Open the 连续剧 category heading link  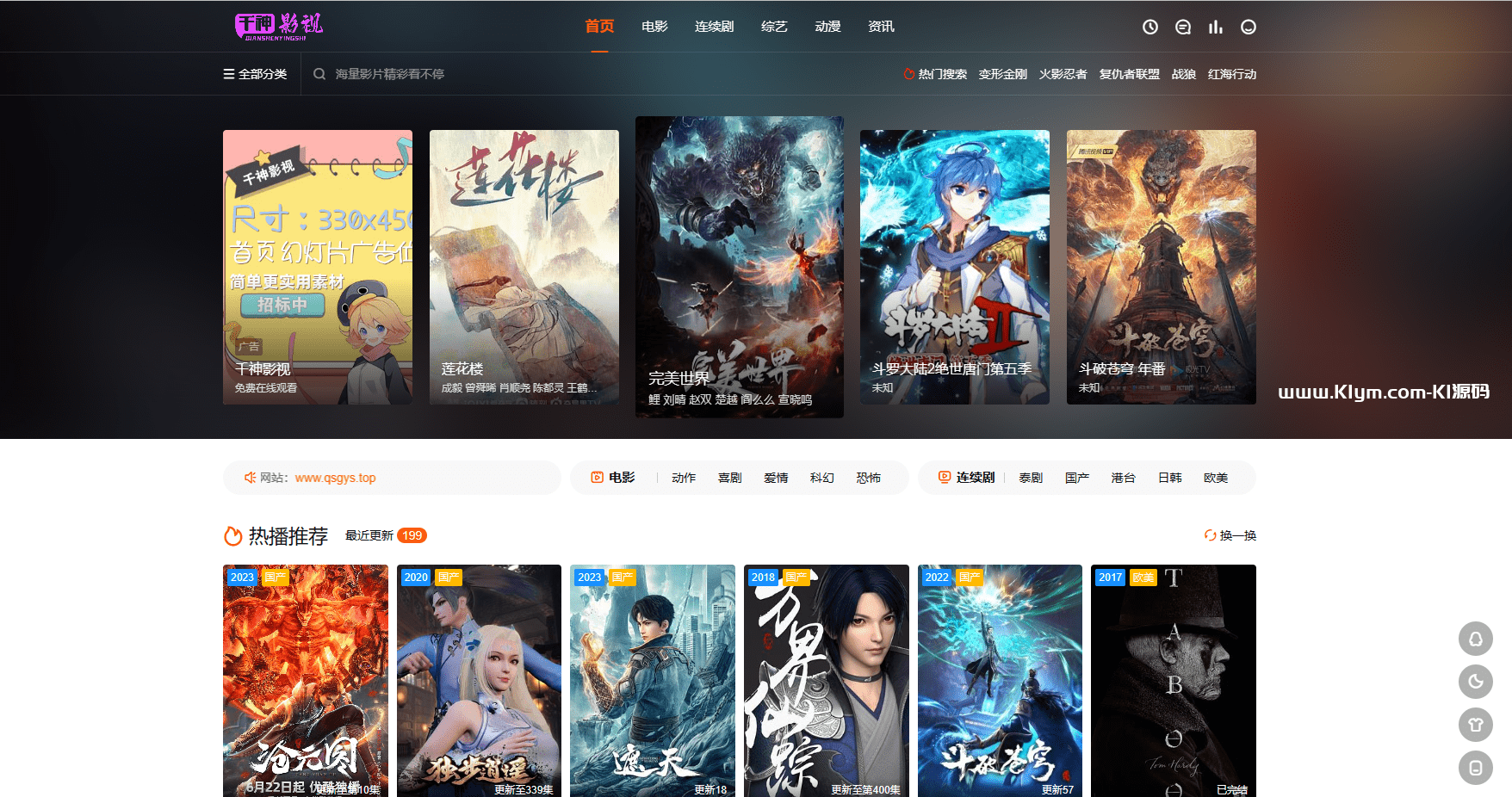(x=975, y=477)
